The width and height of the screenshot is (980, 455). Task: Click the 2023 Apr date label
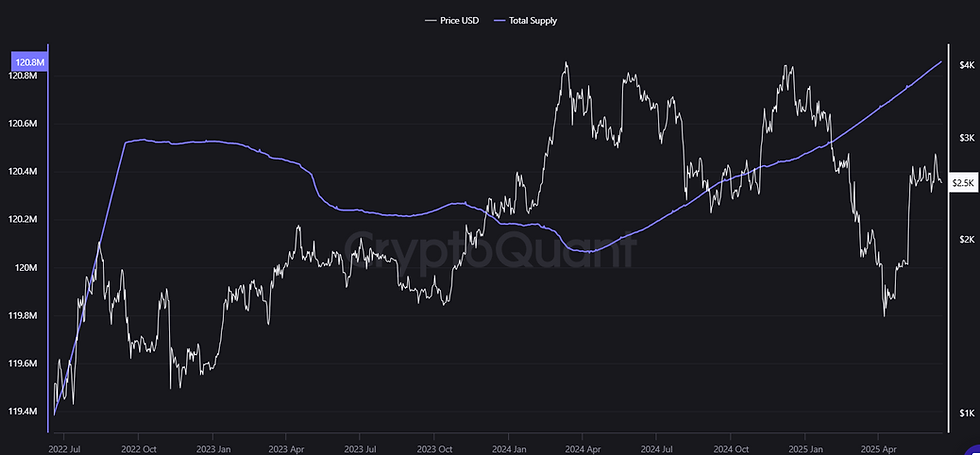click(286, 449)
